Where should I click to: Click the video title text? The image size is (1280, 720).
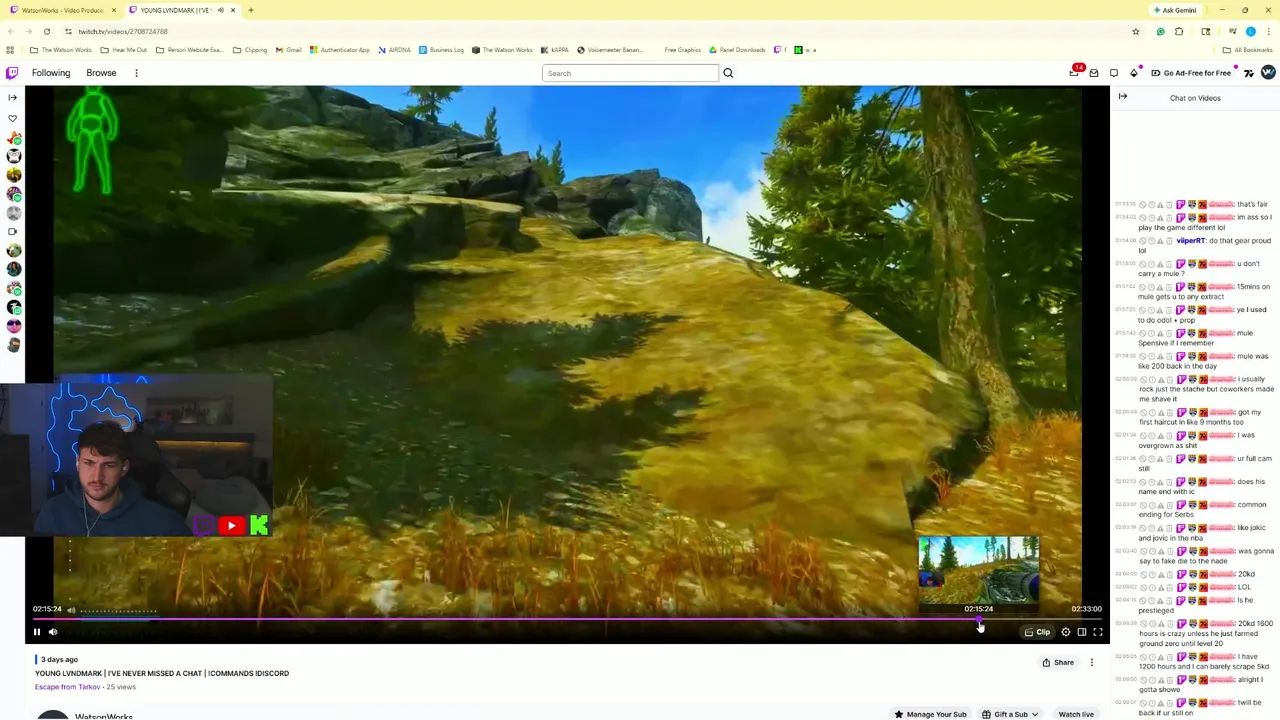(162, 673)
